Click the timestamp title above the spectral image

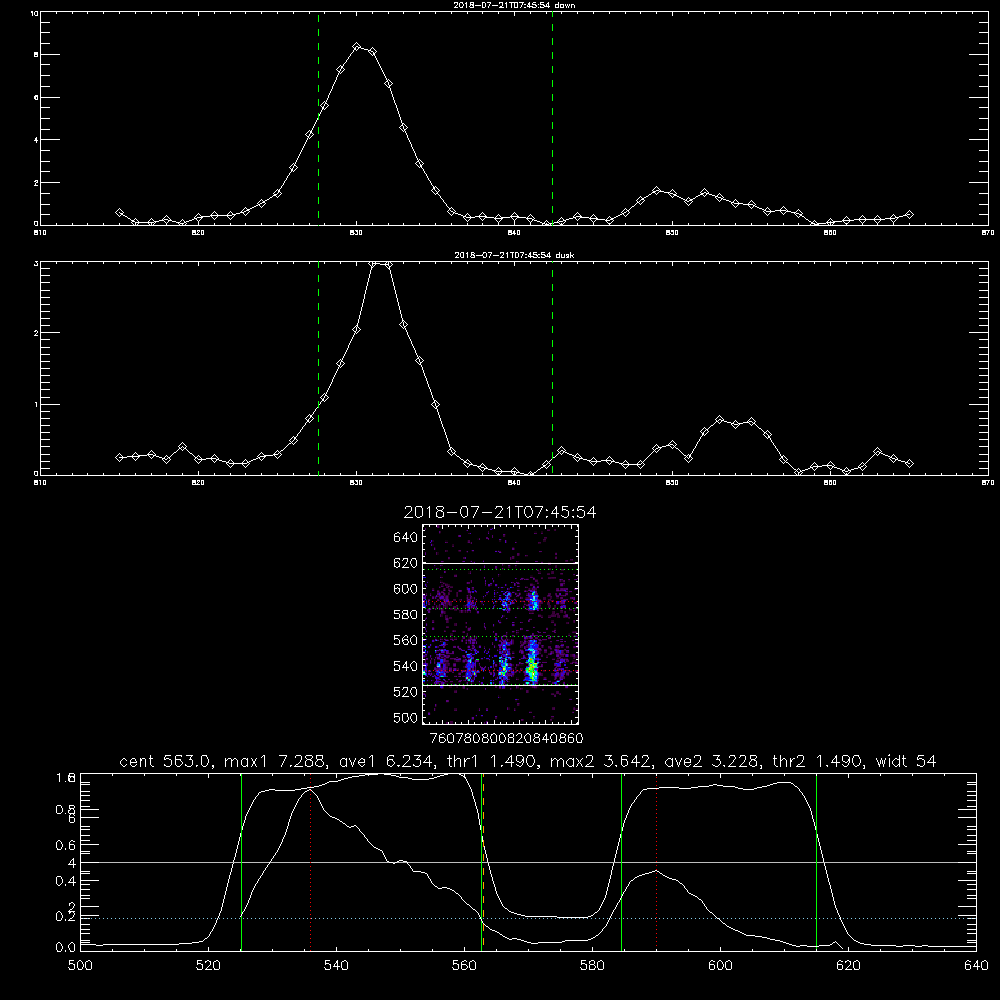tap(500, 512)
